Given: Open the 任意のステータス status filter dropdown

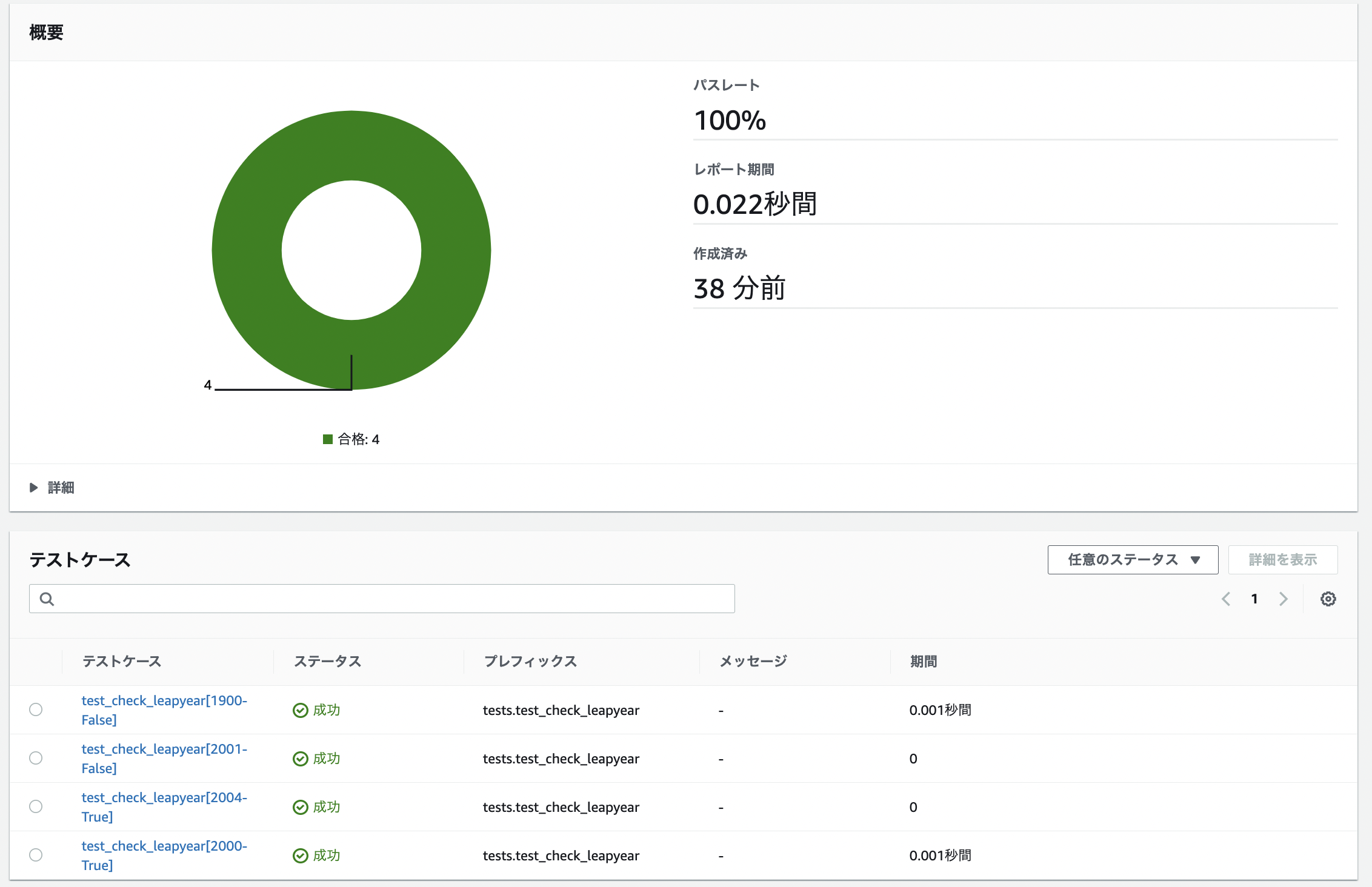Looking at the screenshot, I should coord(1132,560).
